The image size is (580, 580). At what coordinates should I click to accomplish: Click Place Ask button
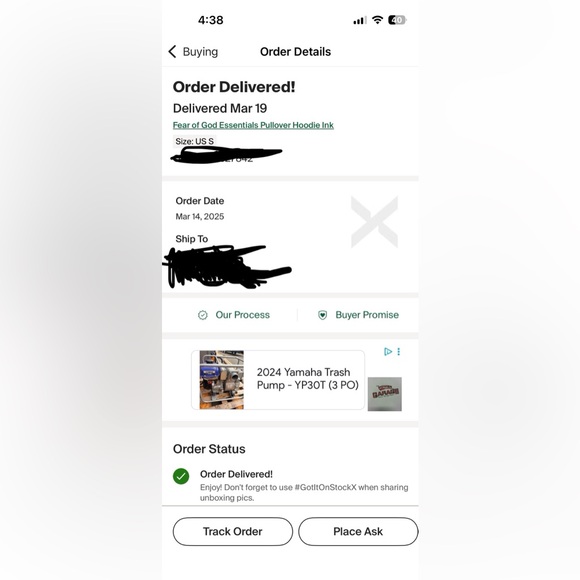(x=358, y=532)
